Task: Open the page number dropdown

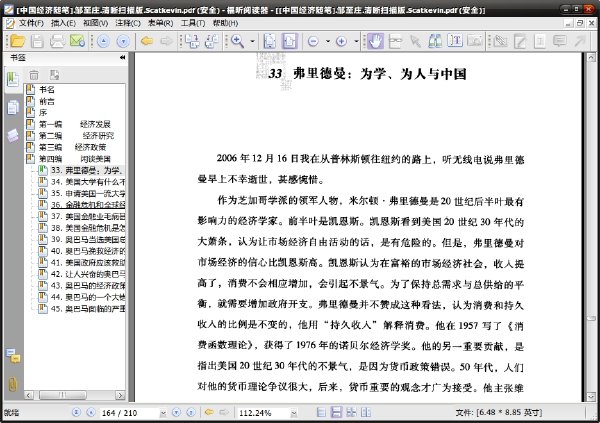Action: (x=163, y=413)
